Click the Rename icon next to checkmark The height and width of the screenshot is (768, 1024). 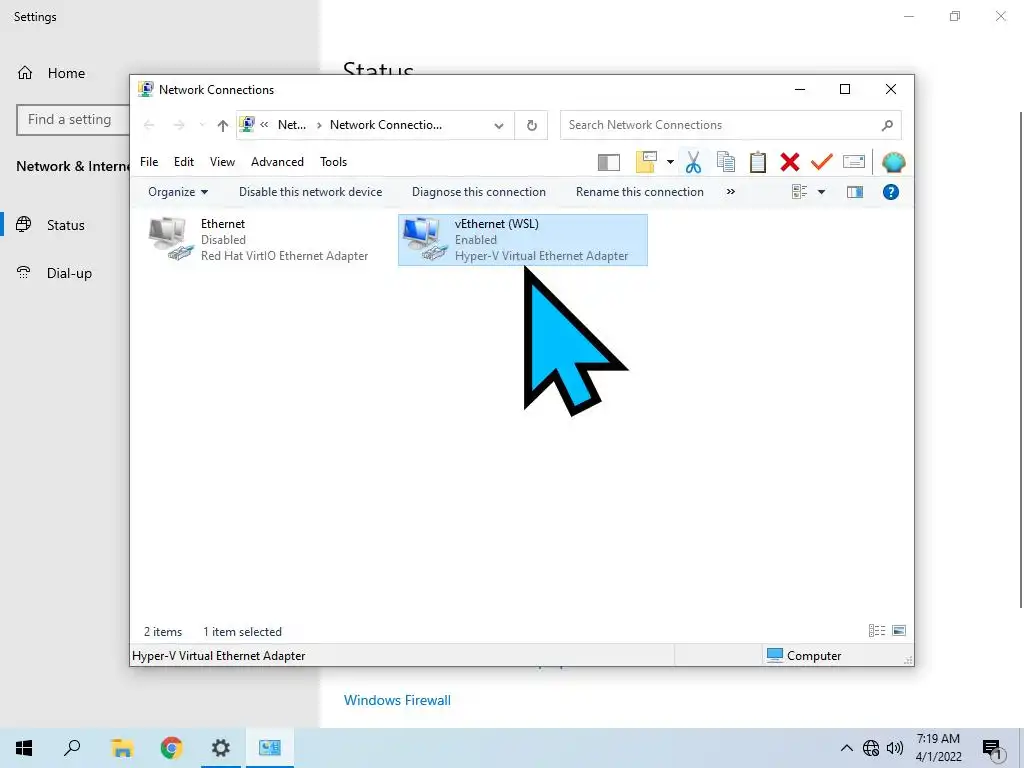[x=854, y=161]
